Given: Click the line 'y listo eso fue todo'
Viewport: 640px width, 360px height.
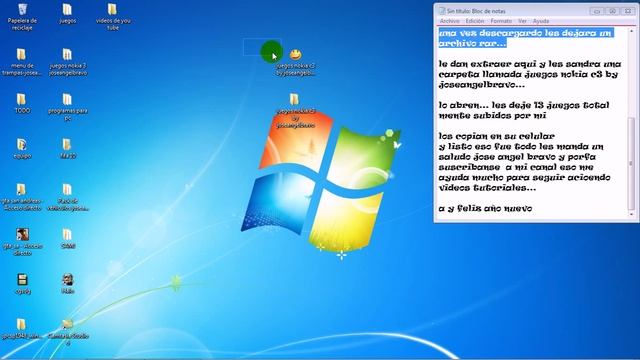Looking at the screenshot, I should click(x=521, y=147).
